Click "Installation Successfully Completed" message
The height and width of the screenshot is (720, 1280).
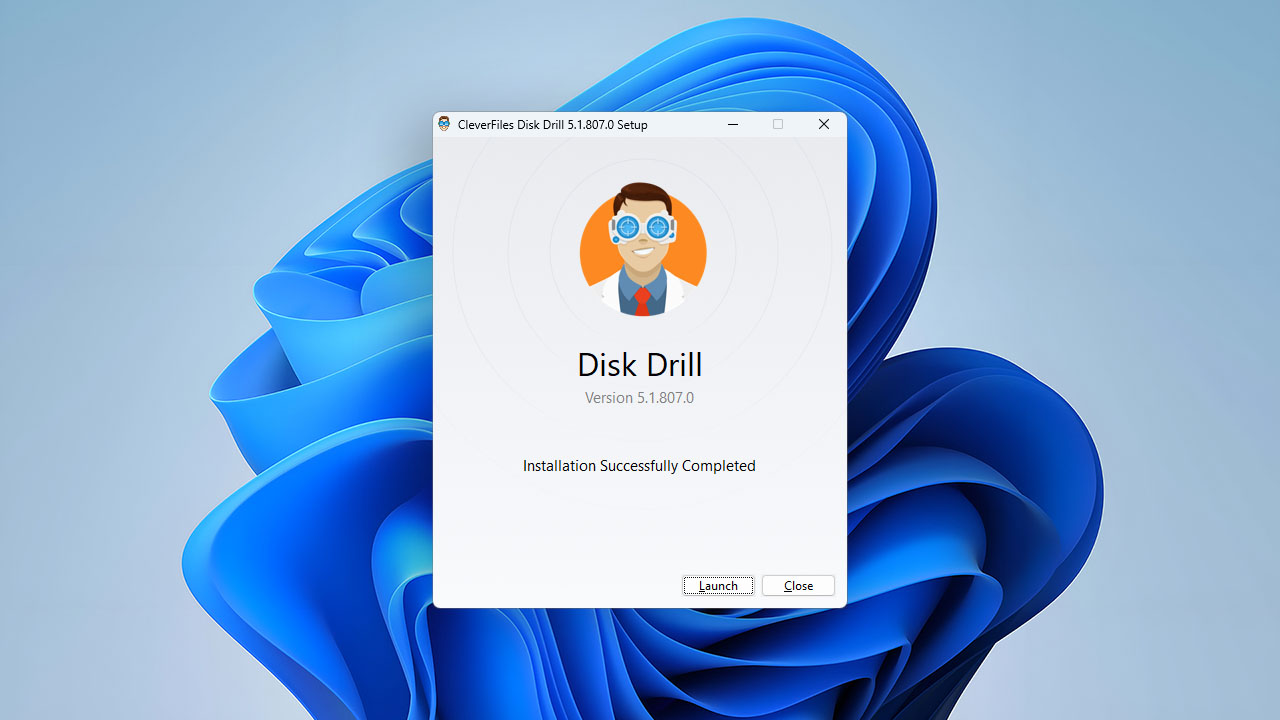click(639, 466)
